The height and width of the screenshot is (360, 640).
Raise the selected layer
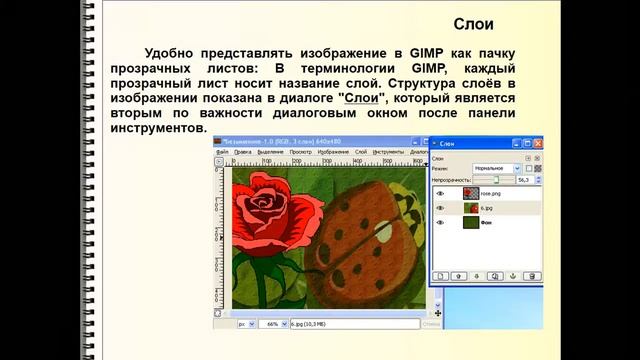coord(458,276)
